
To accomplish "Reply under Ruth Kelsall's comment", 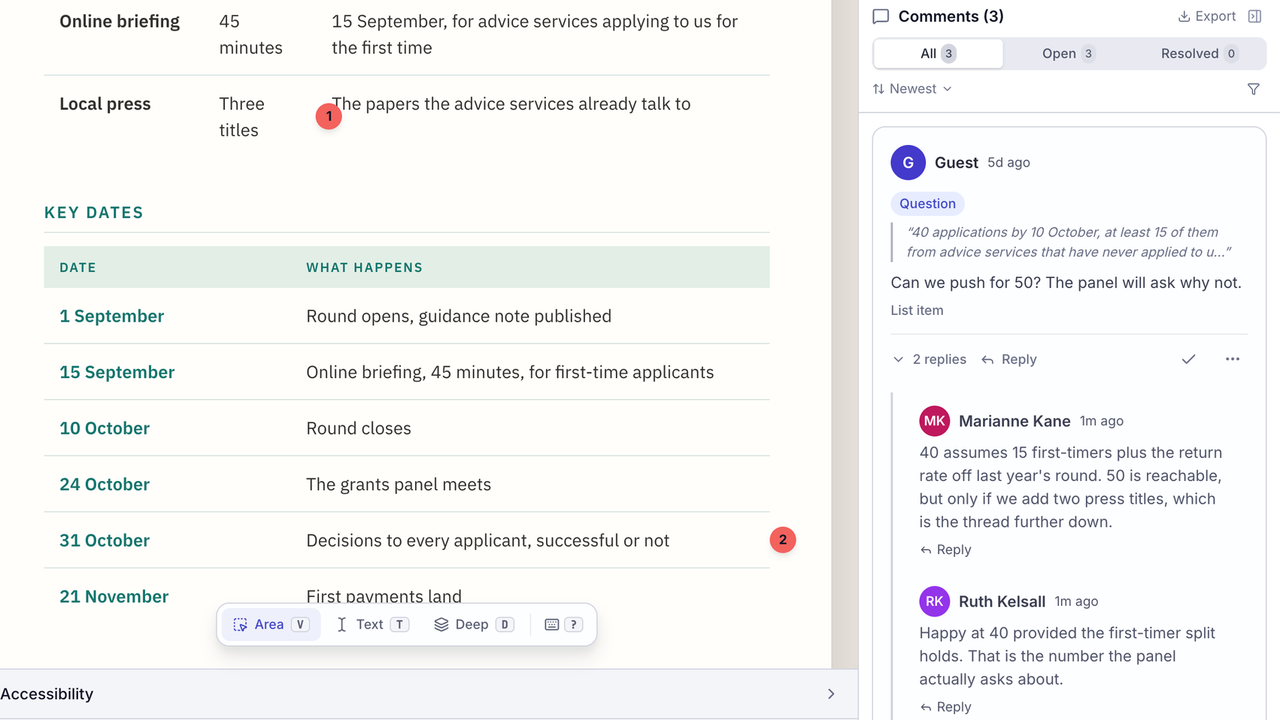I will (945, 707).
